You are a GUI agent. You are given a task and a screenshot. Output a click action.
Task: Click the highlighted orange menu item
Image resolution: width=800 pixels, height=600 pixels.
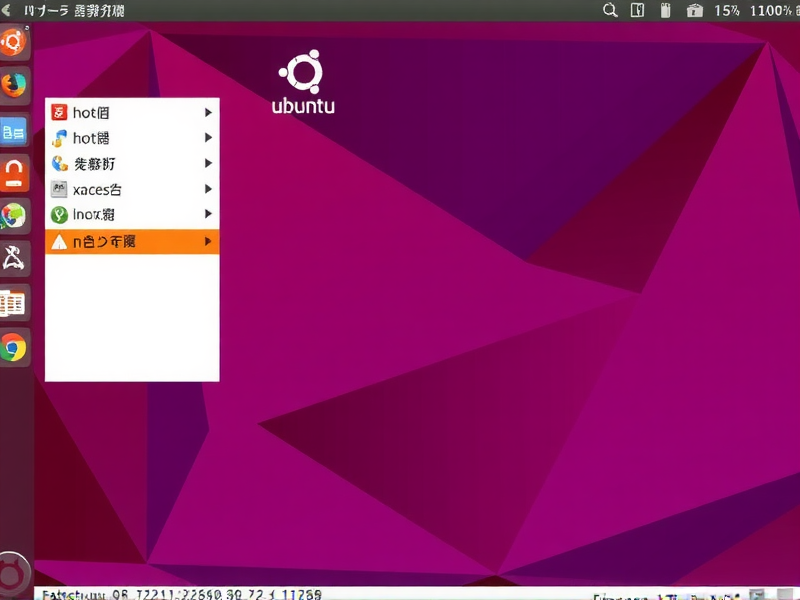(x=120, y=240)
